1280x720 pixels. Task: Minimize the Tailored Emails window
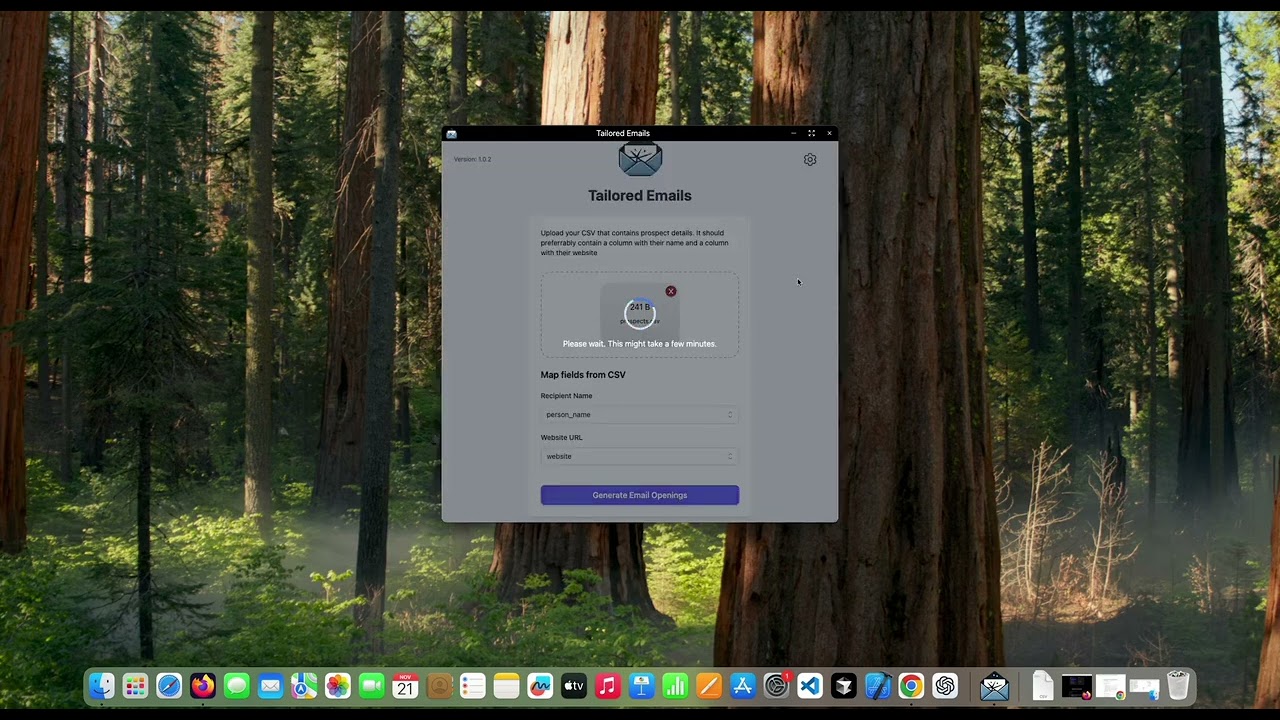coord(794,133)
